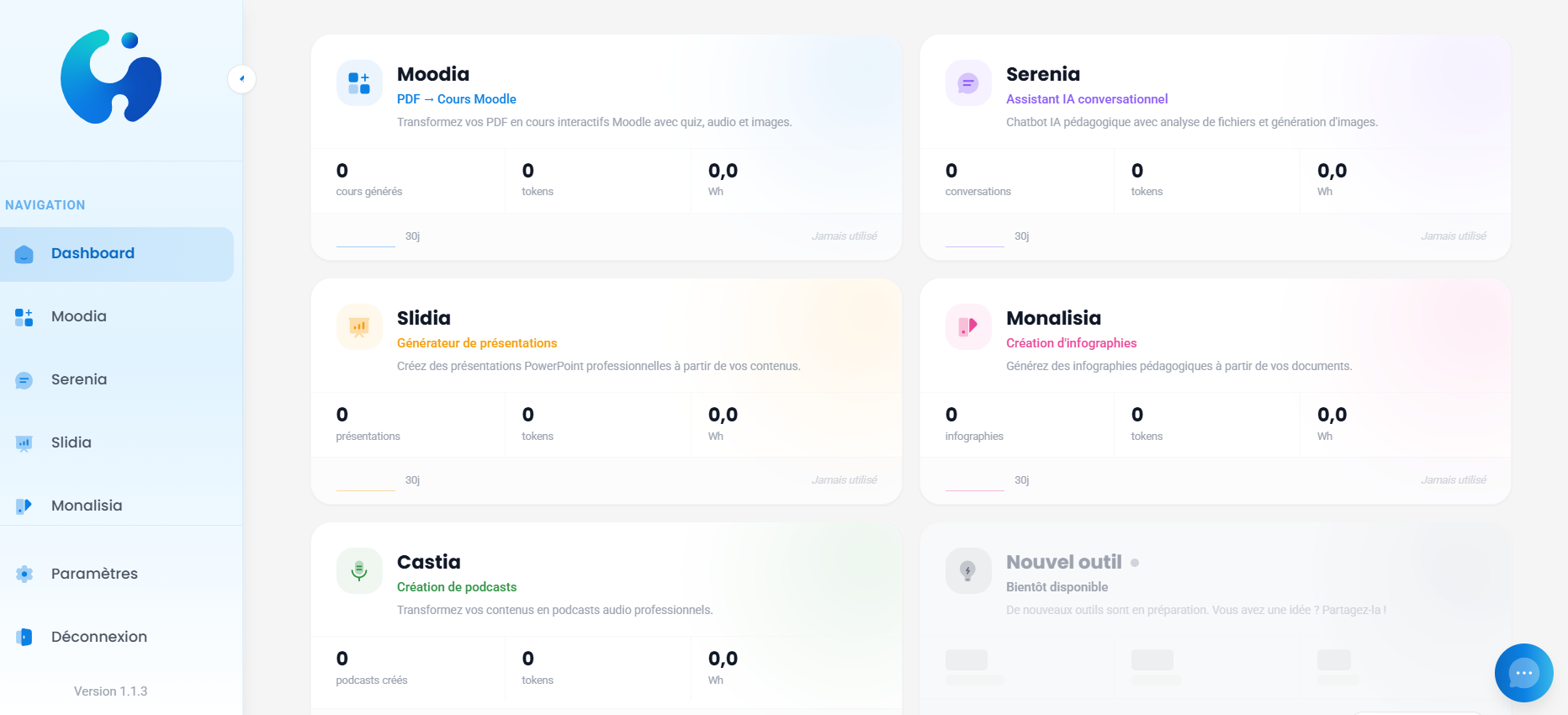Open the floating chat bubble icon
This screenshot has height=715, width=1568.
tap(1523, 673)
